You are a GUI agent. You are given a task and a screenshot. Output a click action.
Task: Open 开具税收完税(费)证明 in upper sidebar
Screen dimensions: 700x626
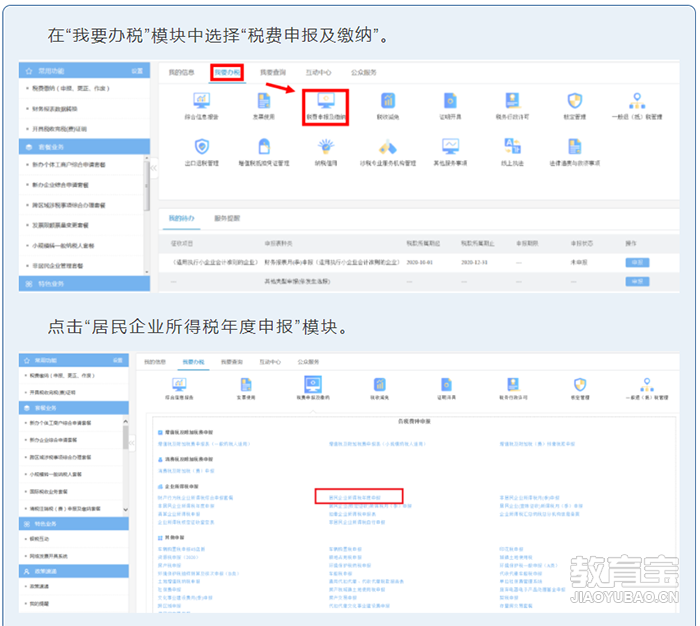pyautogui.click(x=59, y=129)
